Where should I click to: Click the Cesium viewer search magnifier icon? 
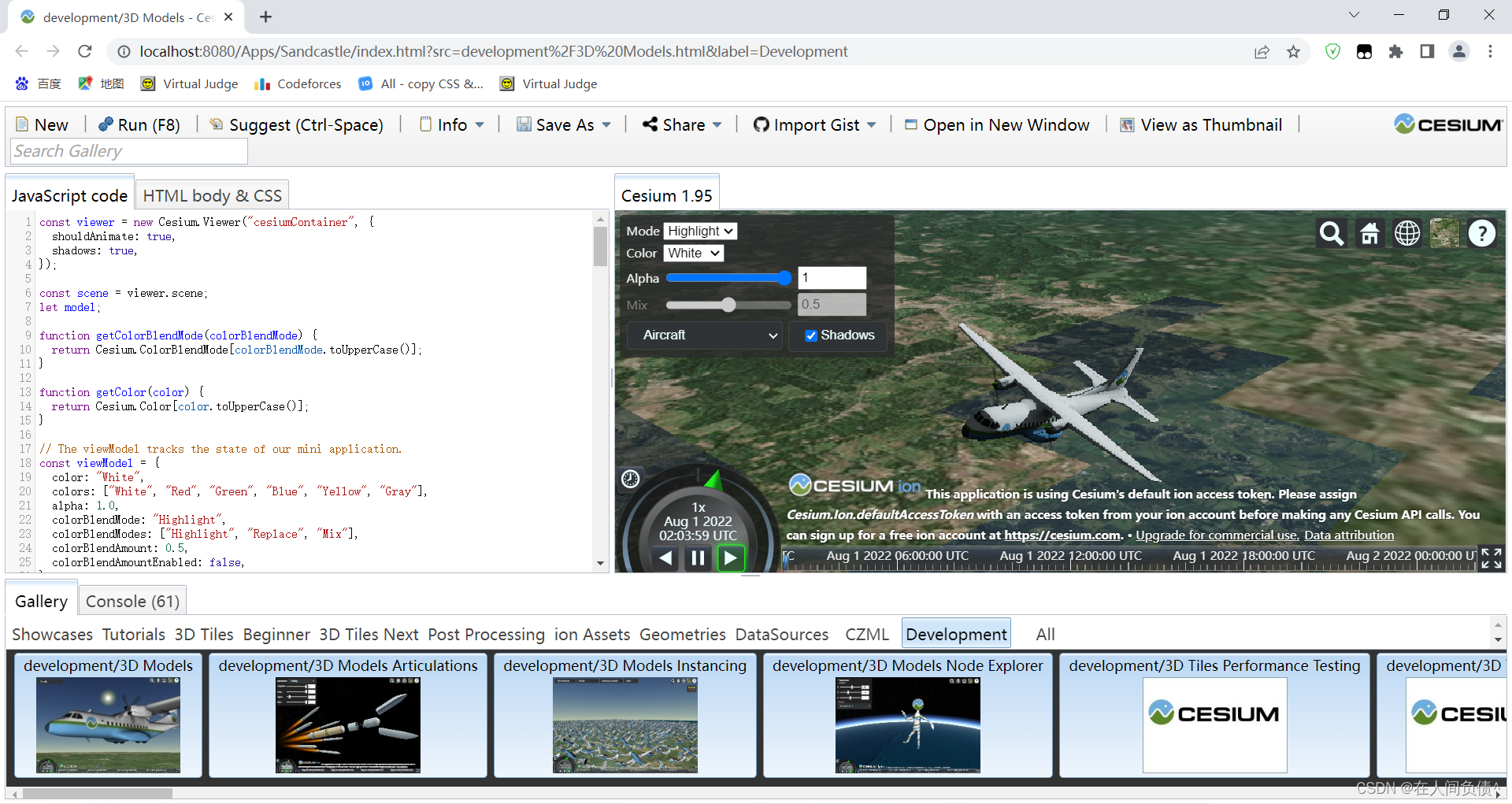tap(1332, 234)
